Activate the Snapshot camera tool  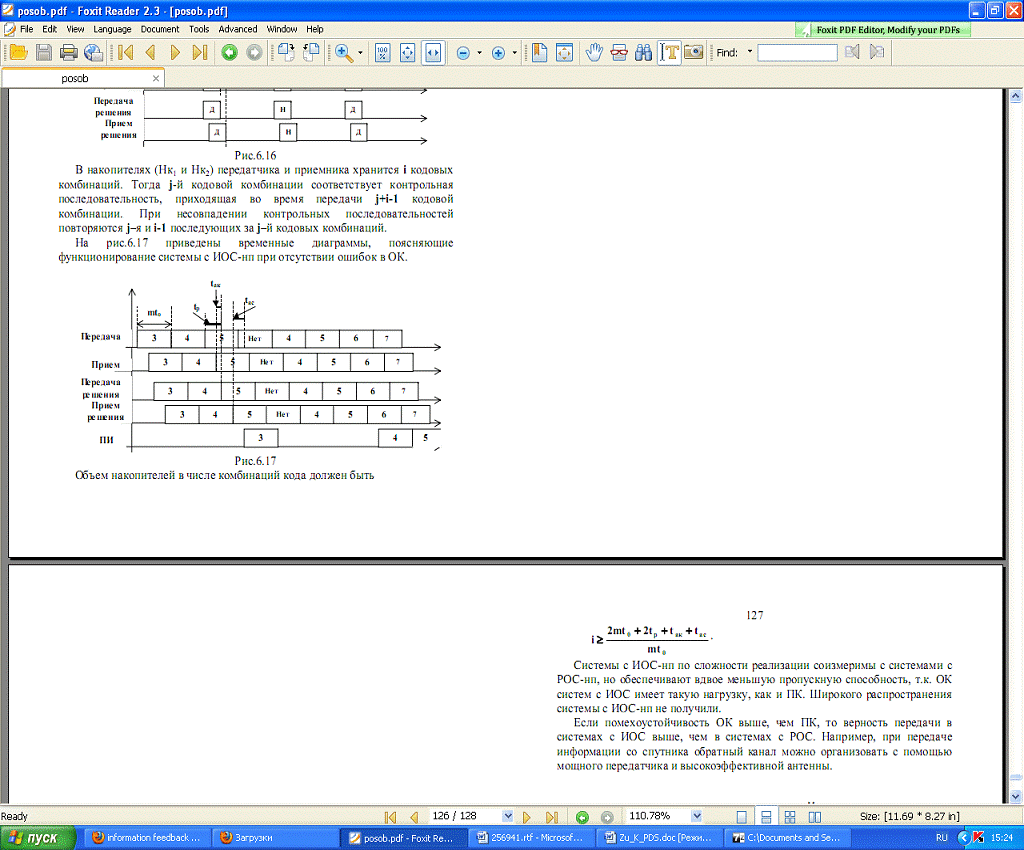click(694, 52)
